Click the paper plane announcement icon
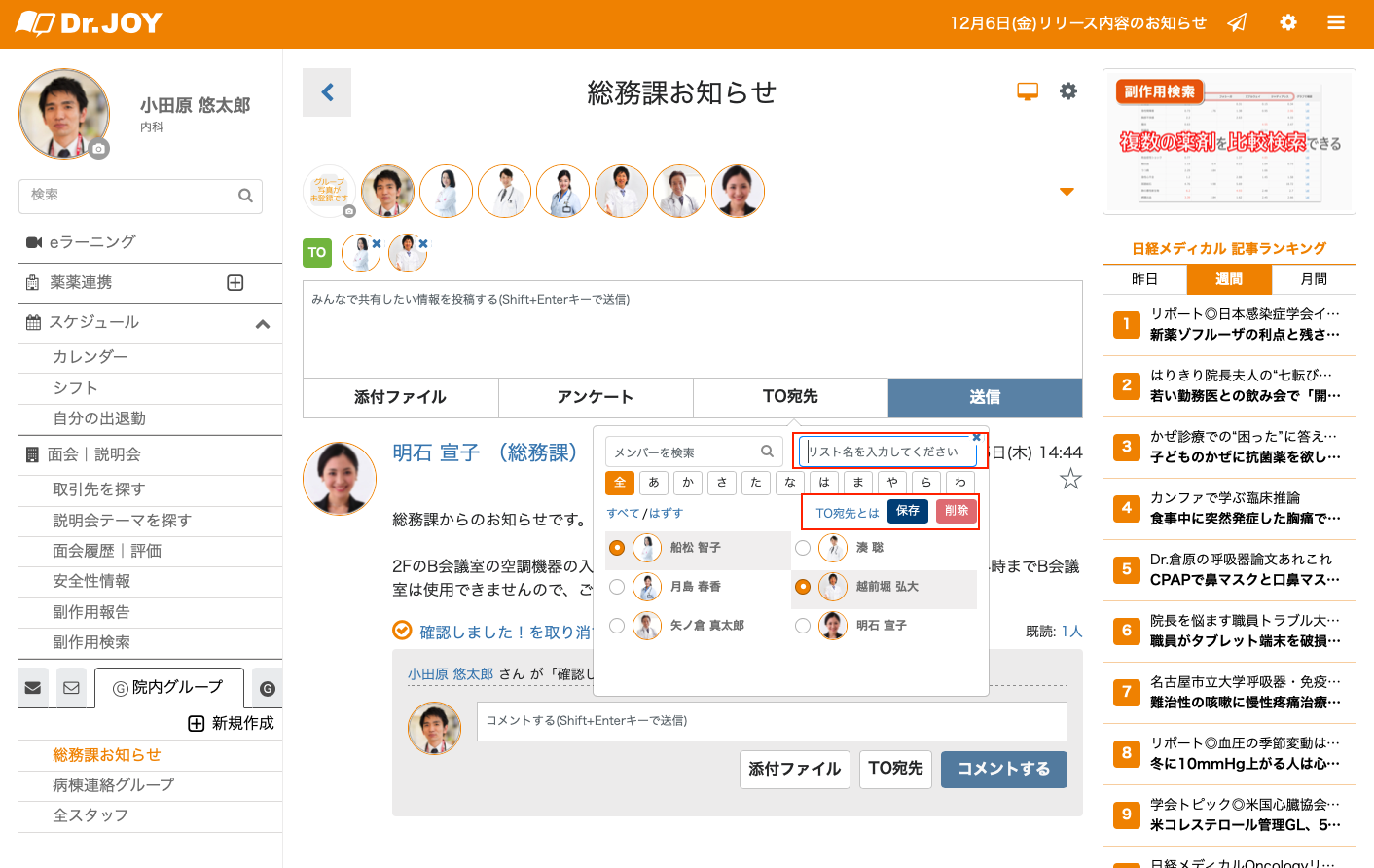Viewport: 1374px width, 868px height. (1237, 22)
